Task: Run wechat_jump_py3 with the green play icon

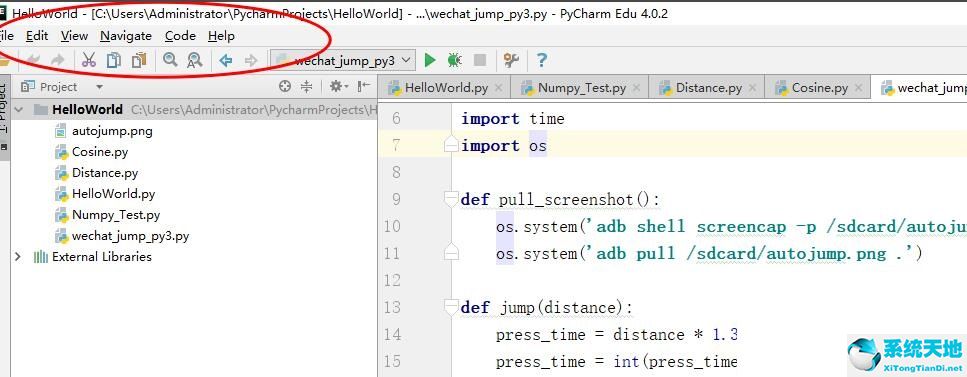Action: click(x=430, y=60)
